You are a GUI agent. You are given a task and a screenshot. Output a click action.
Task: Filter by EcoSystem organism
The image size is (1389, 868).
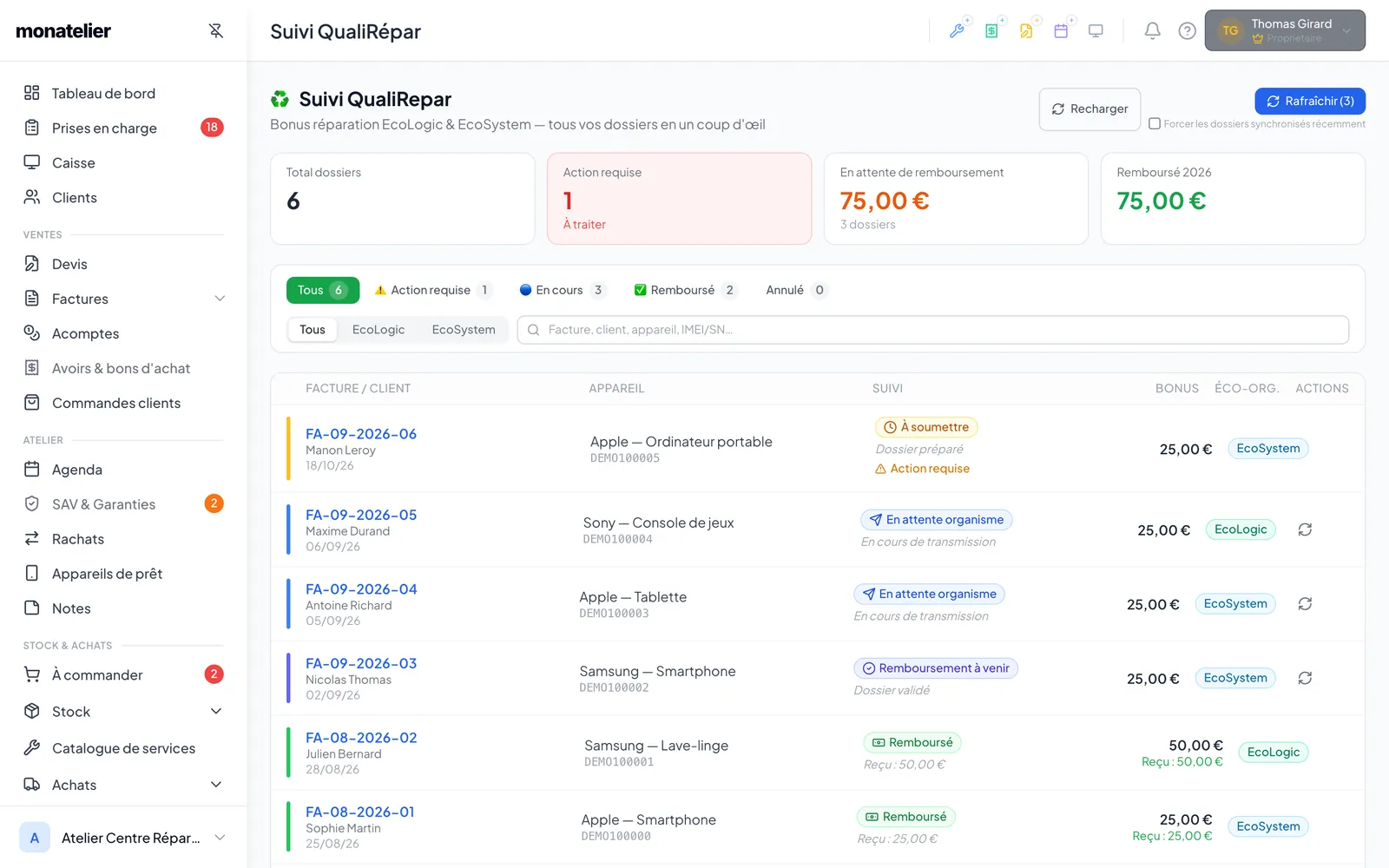click(x=464, y=330)
